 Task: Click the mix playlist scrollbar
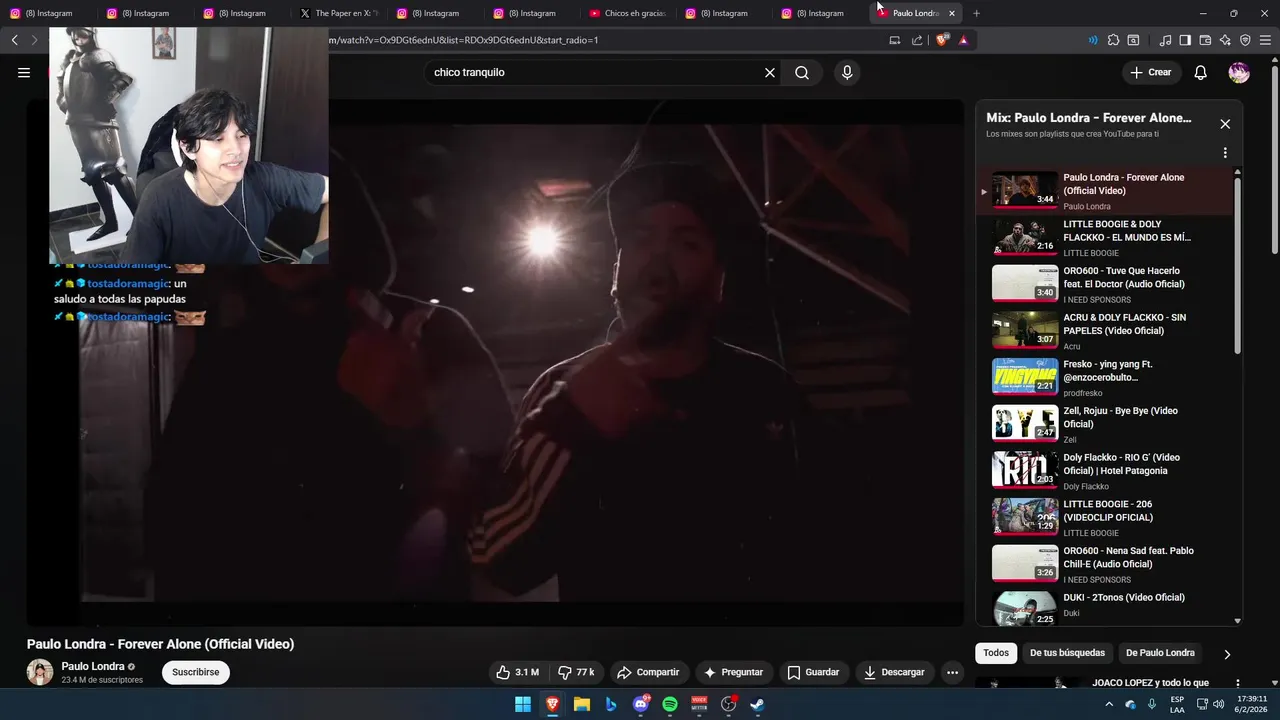[x=1237, y=265]
